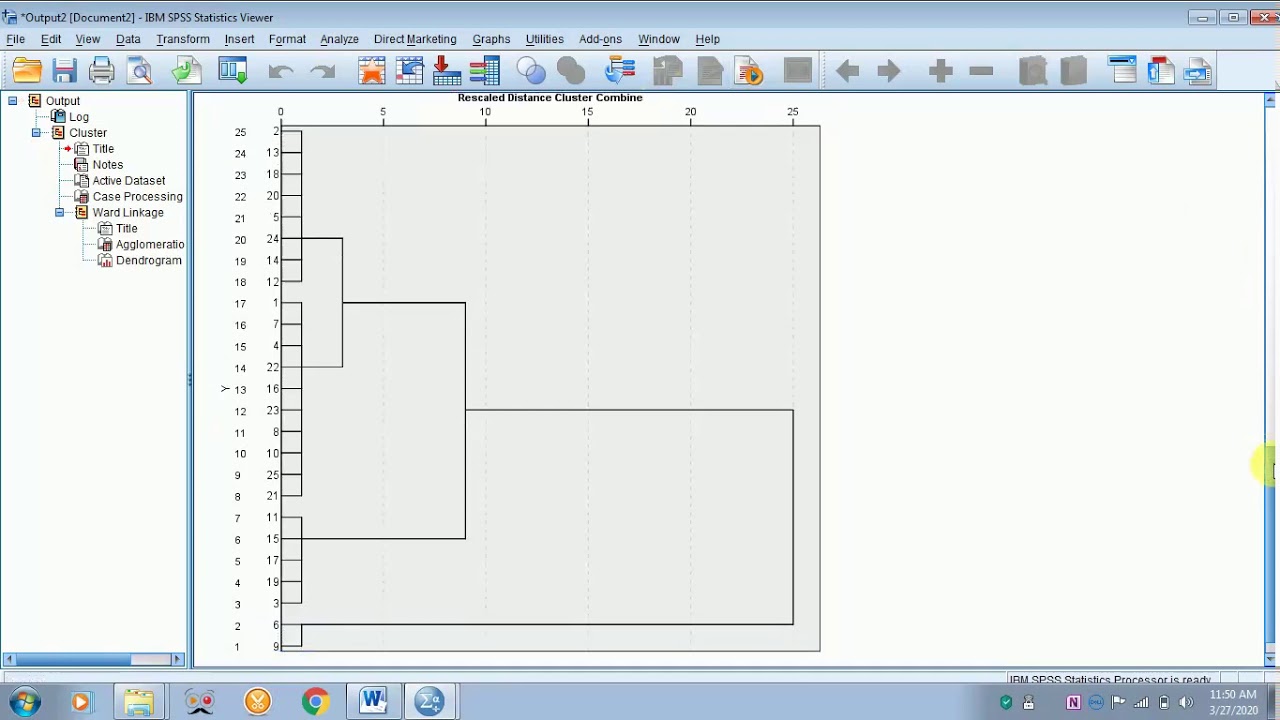
Task: Click the Open folder toolbar icon
Action: [x=27, y=71]
